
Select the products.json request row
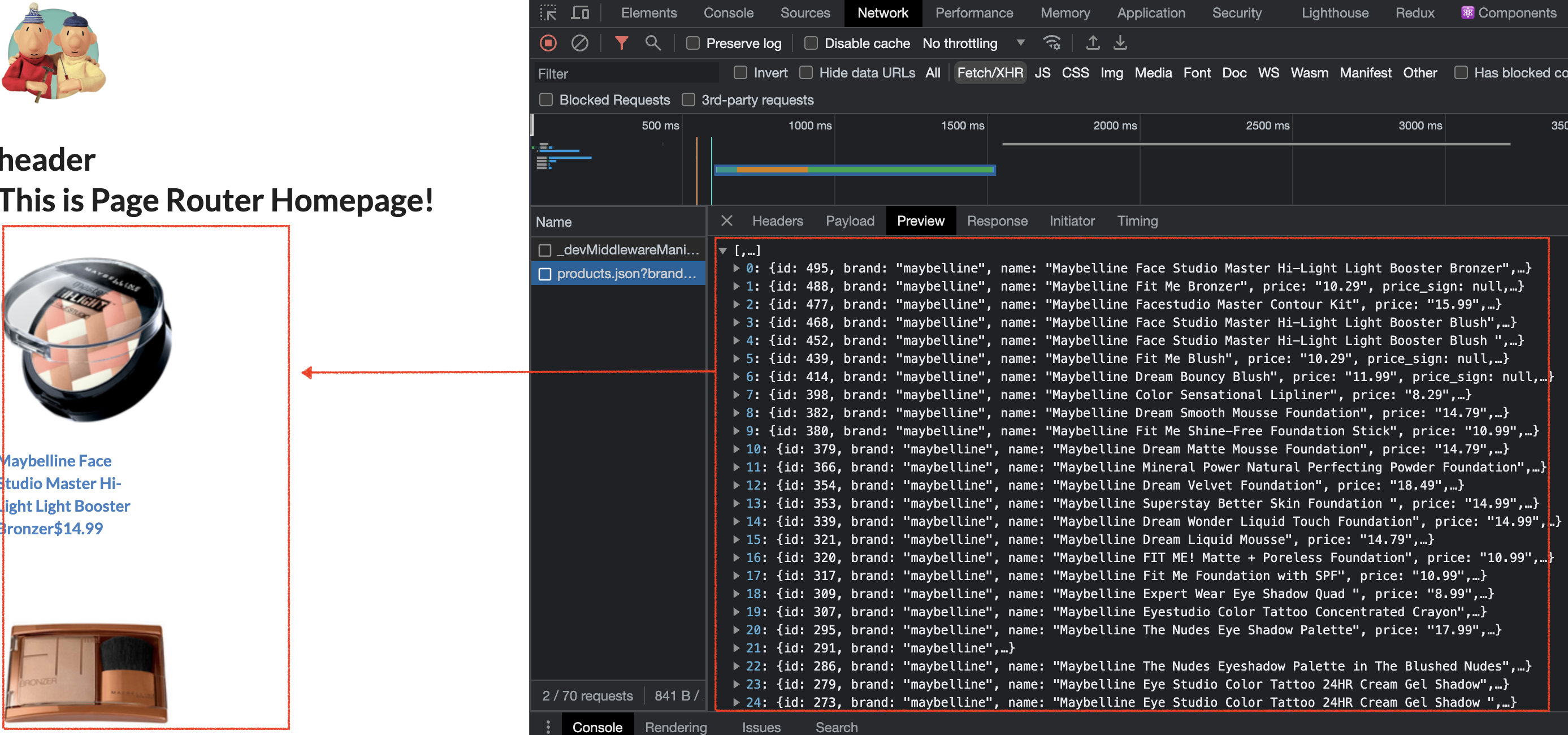pyautogui.click(x=626, y=274)
